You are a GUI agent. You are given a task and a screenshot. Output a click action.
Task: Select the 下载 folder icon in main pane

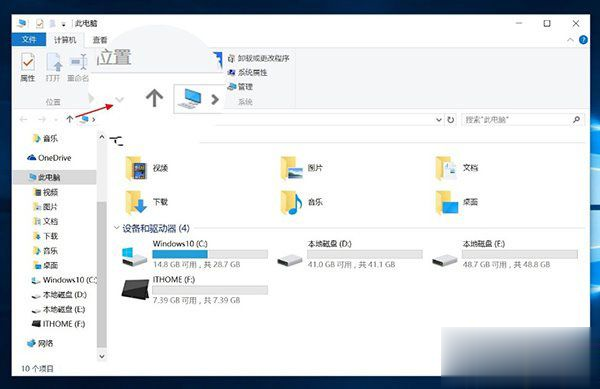(136, 202)
